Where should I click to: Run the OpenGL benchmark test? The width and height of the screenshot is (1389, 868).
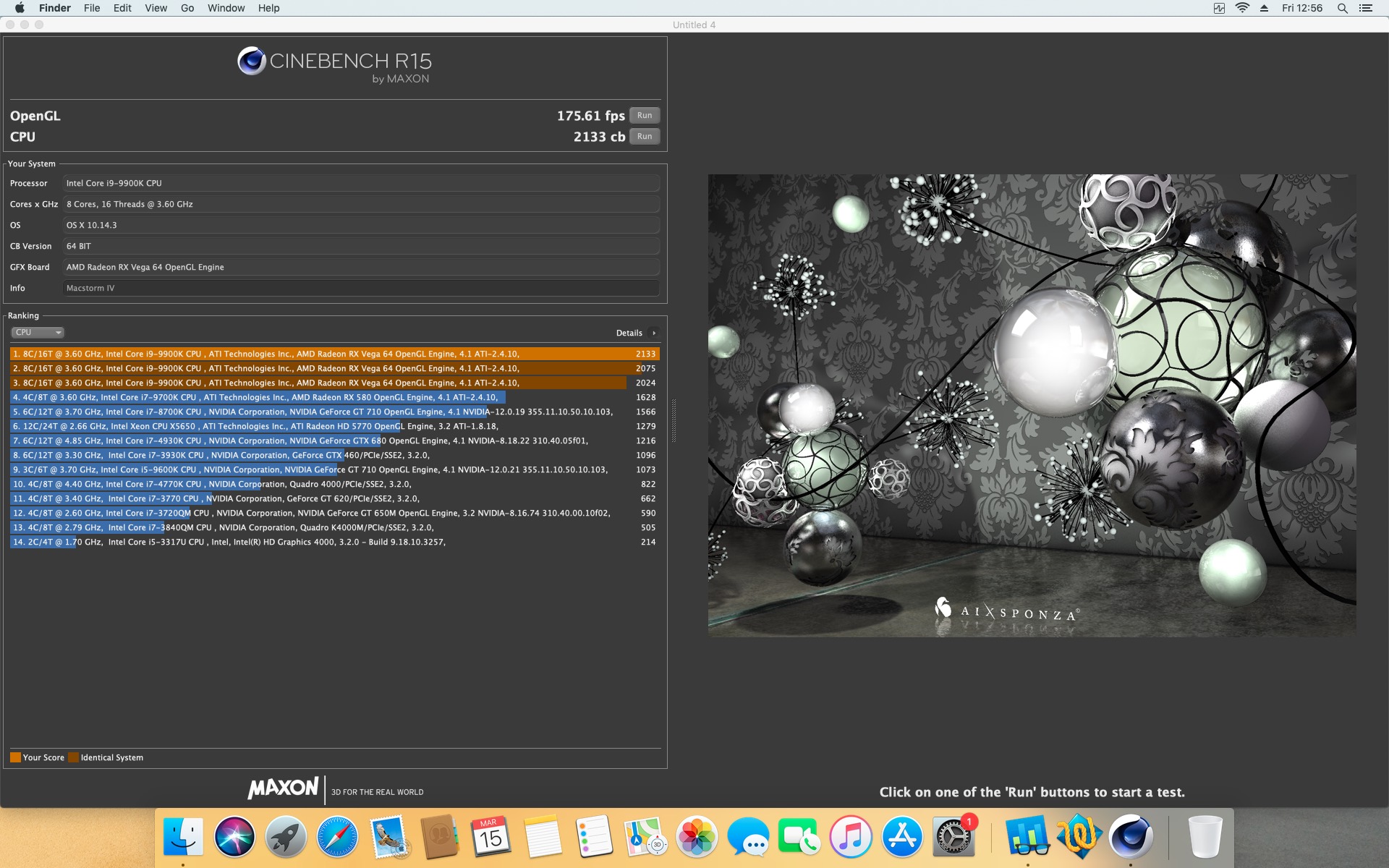(x=644, y=116)
